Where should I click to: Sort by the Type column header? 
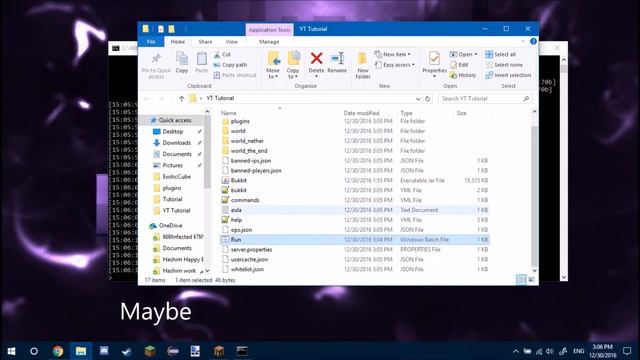click(406, 113)
